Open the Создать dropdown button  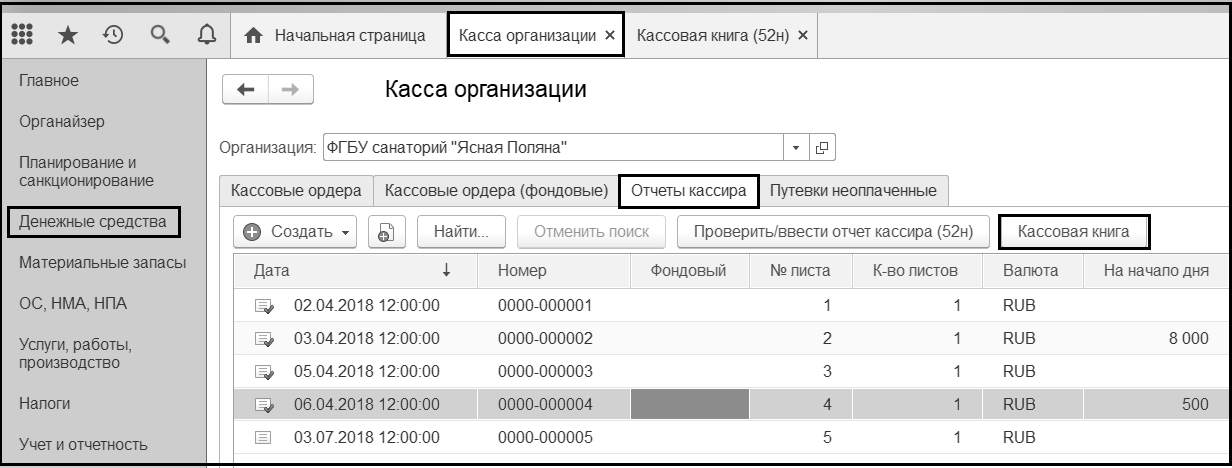tap(299, 232)
